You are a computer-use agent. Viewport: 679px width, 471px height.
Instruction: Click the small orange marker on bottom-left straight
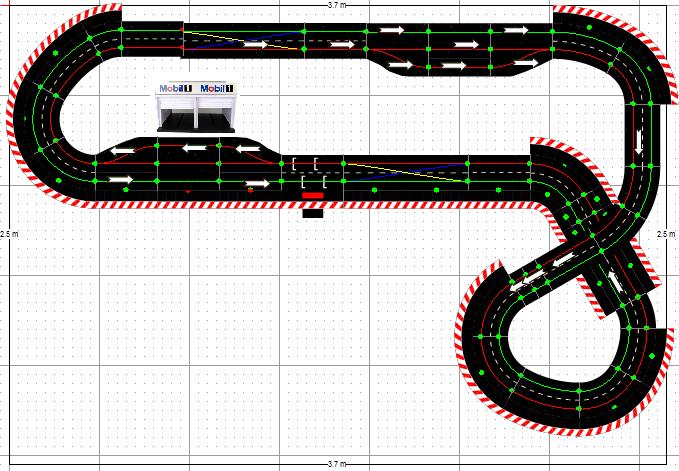click(250, 189)
